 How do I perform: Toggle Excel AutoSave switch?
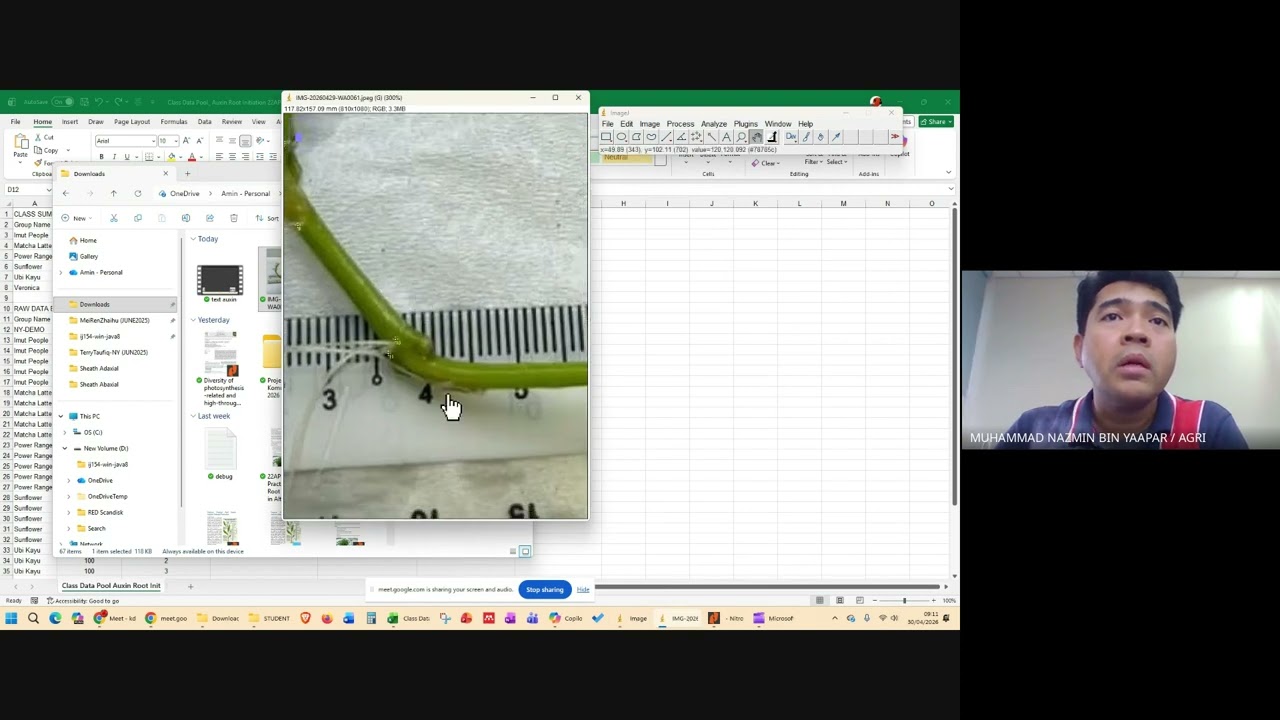pyautogui.click(x=61, y=102)
